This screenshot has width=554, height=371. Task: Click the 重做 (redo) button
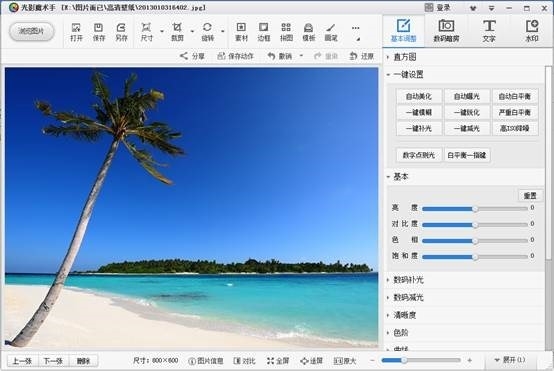click(326, 56)
